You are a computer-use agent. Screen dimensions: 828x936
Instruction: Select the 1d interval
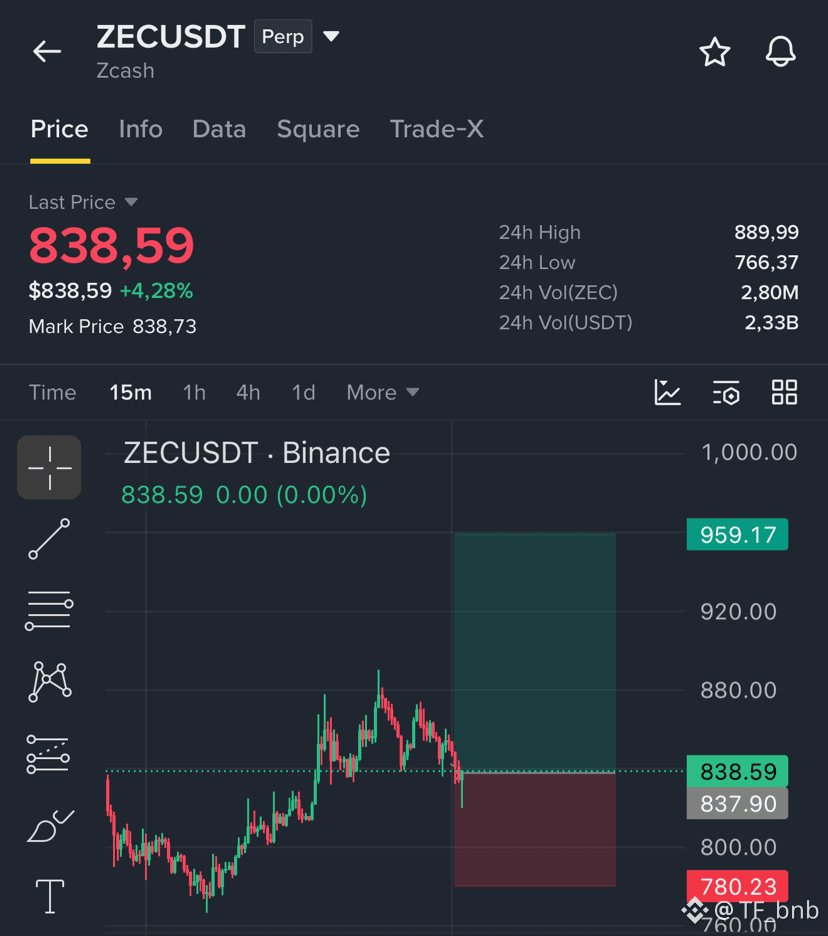tap(303, 392)
